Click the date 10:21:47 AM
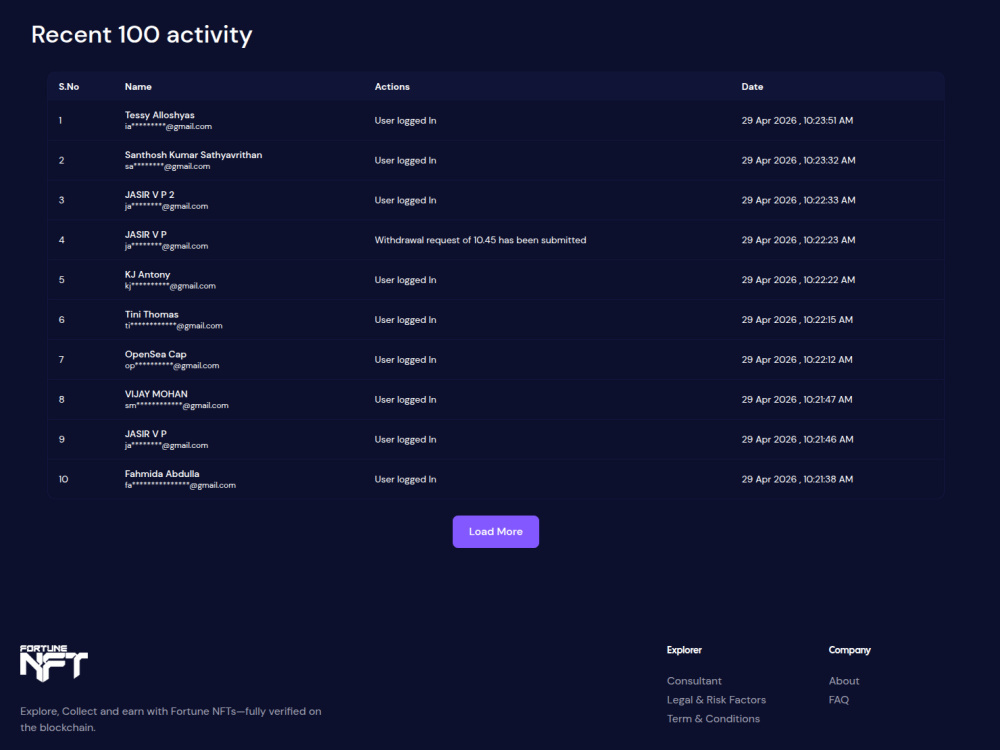The height and width of the screenshot is (750, 1000). 797,399
